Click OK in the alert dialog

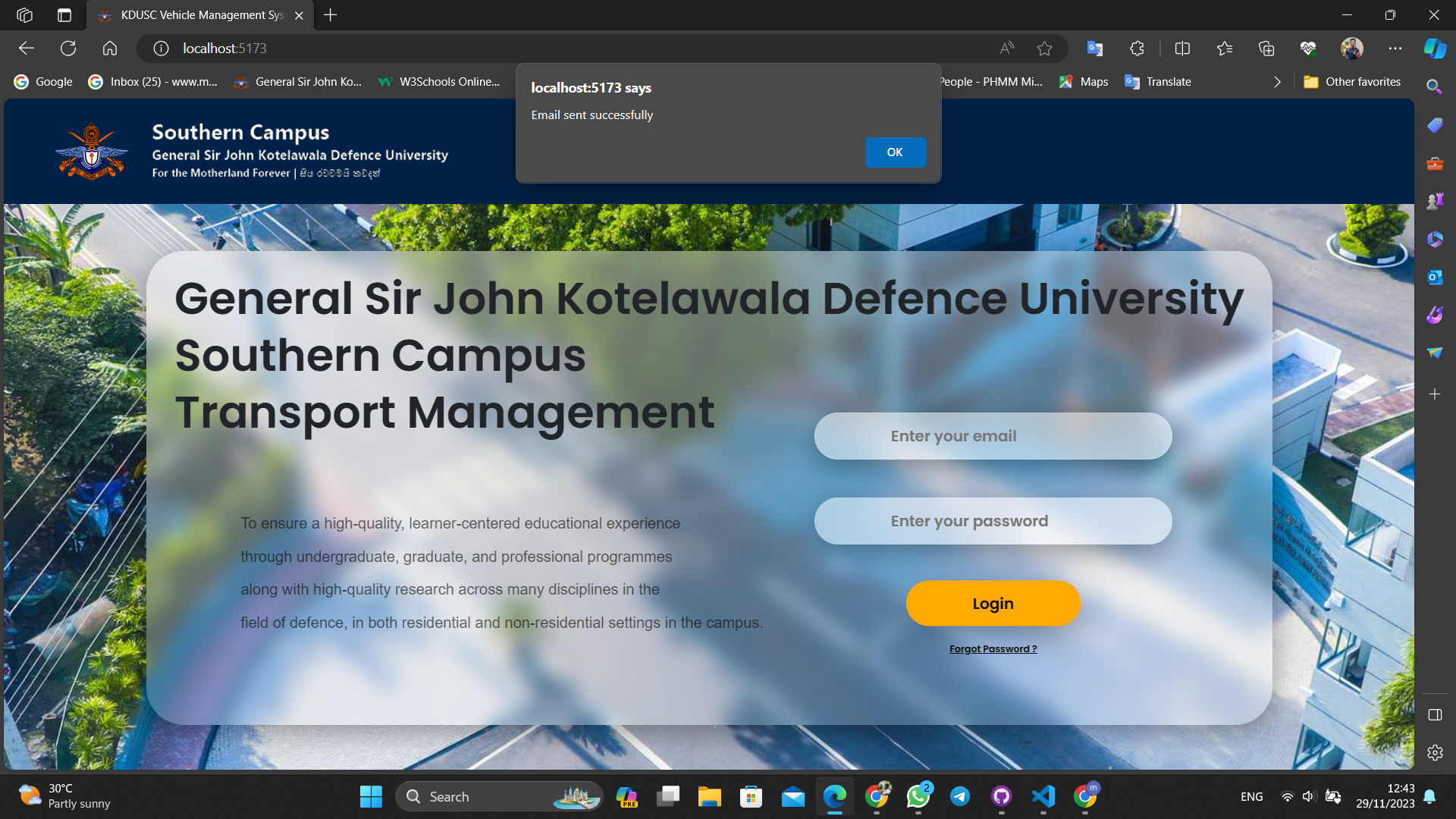tap(895, 152)
